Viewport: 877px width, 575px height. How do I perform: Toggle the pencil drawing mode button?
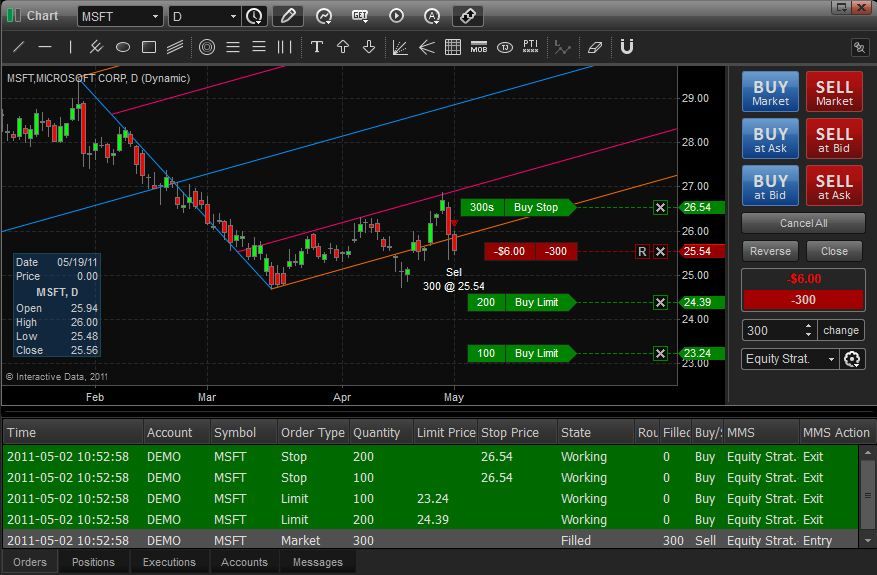click(x=288, y=16)
